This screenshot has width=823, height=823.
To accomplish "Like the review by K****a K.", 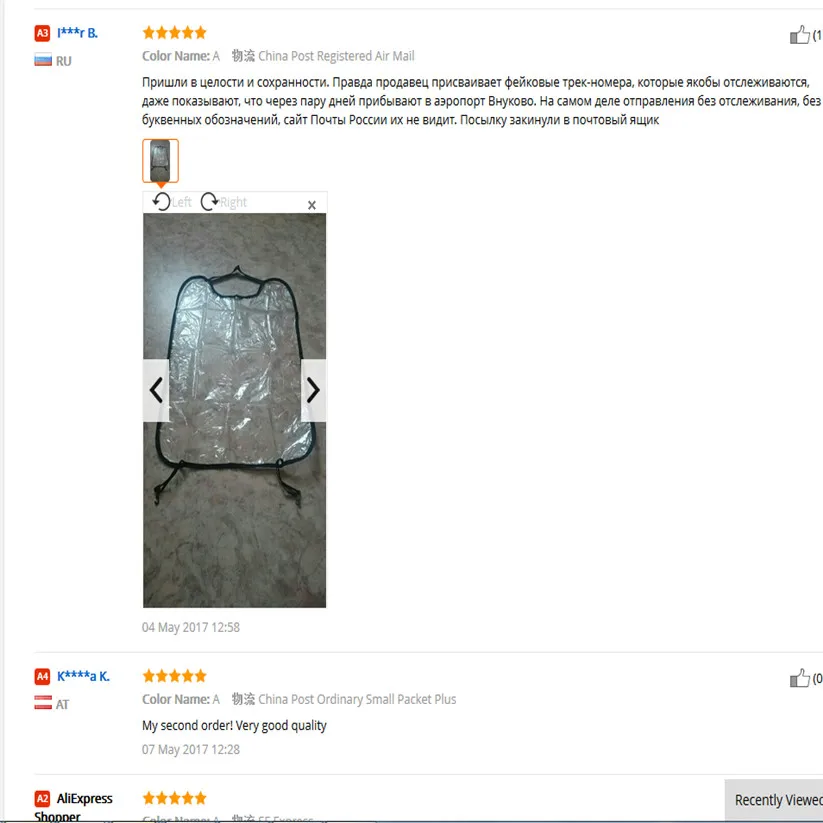I will point(800,678).
